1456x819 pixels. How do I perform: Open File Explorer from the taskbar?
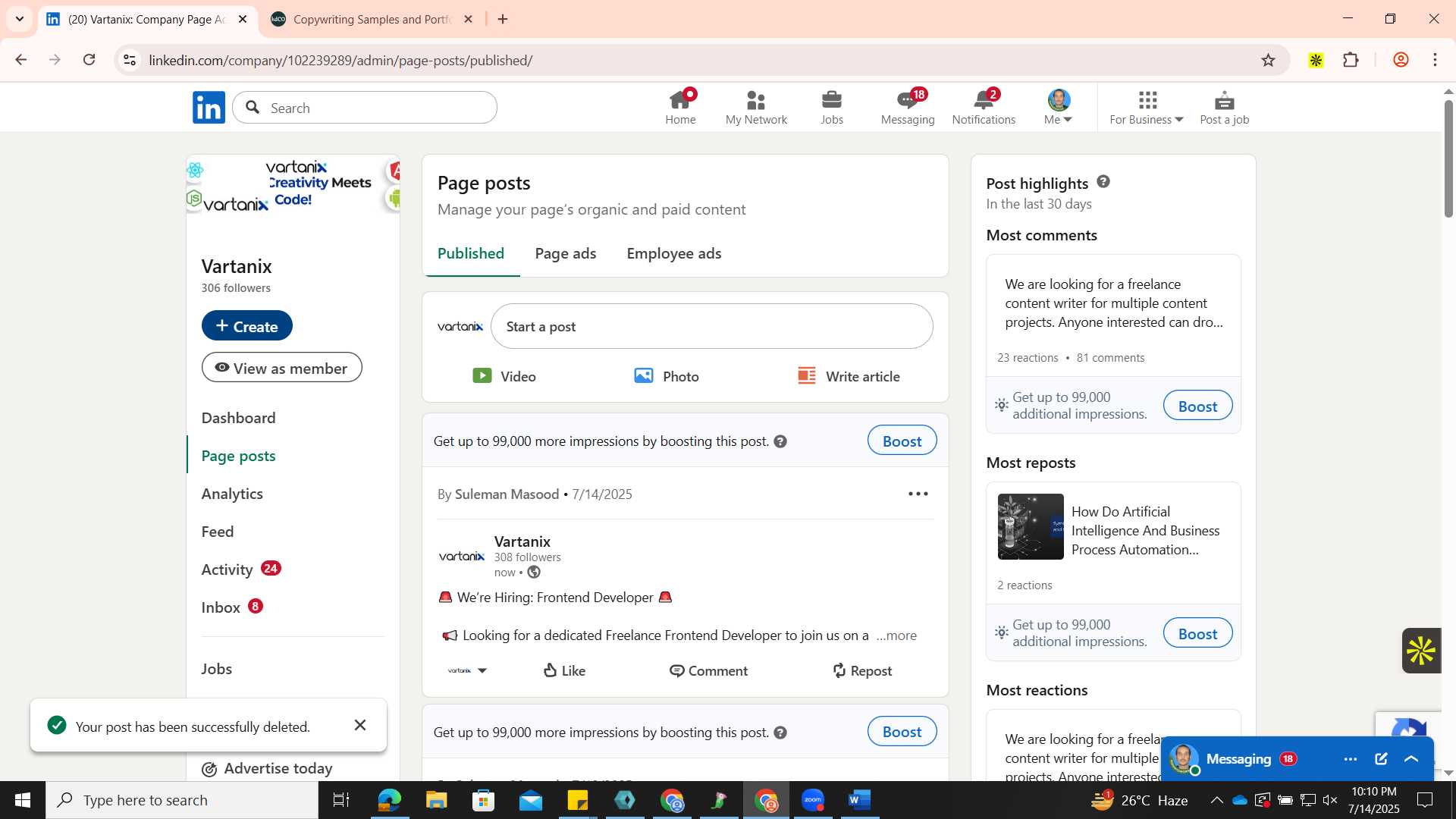point(436,800)
